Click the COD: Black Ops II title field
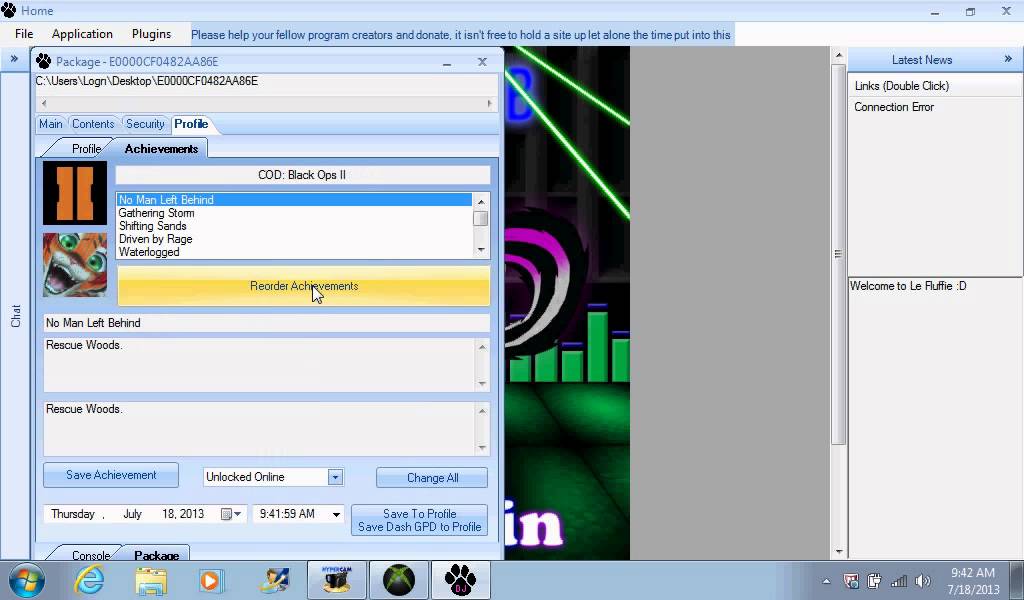1024x600 pixels. coord(302,175)
